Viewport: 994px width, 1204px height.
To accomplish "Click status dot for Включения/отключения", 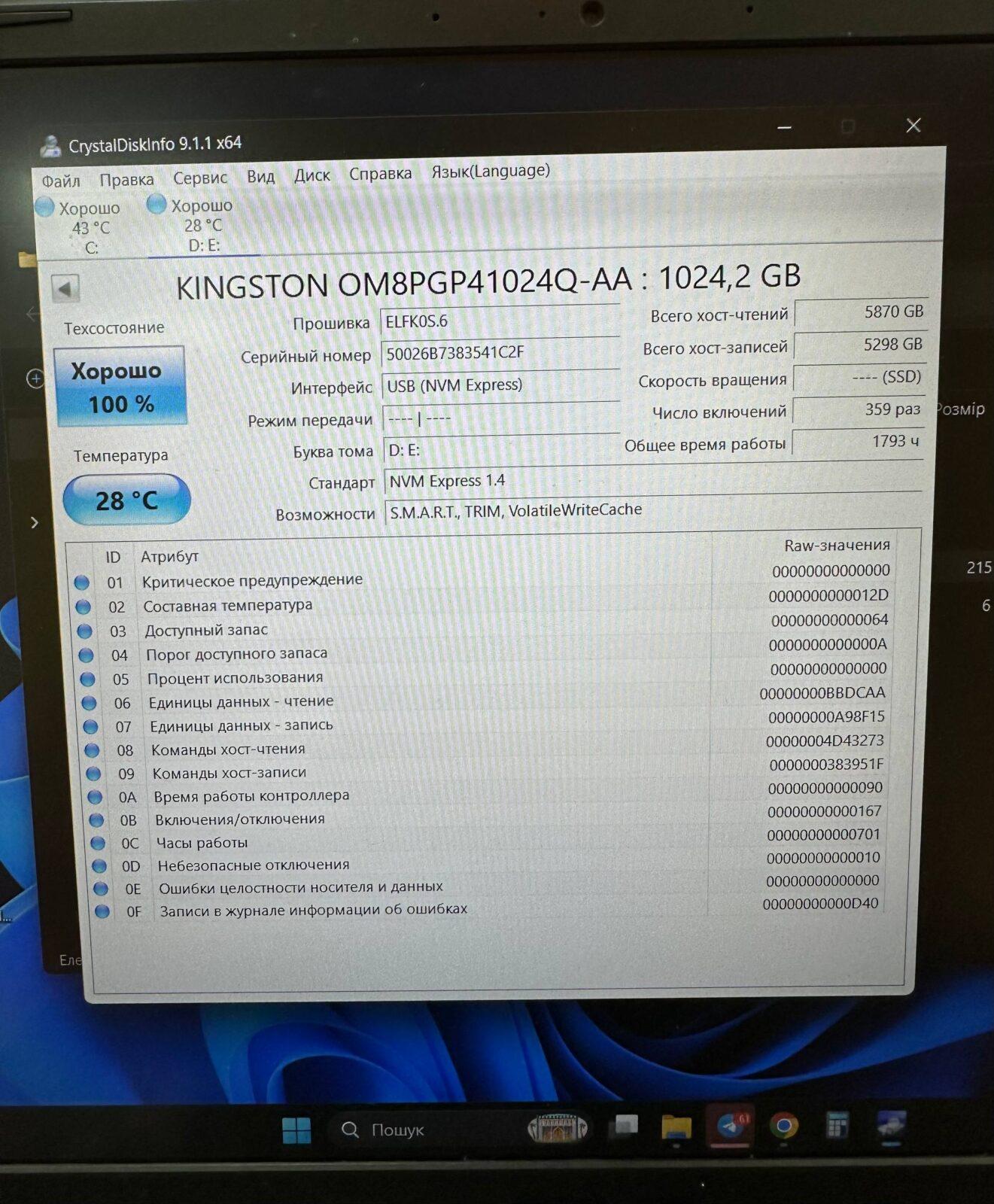I will click(97, 820).
